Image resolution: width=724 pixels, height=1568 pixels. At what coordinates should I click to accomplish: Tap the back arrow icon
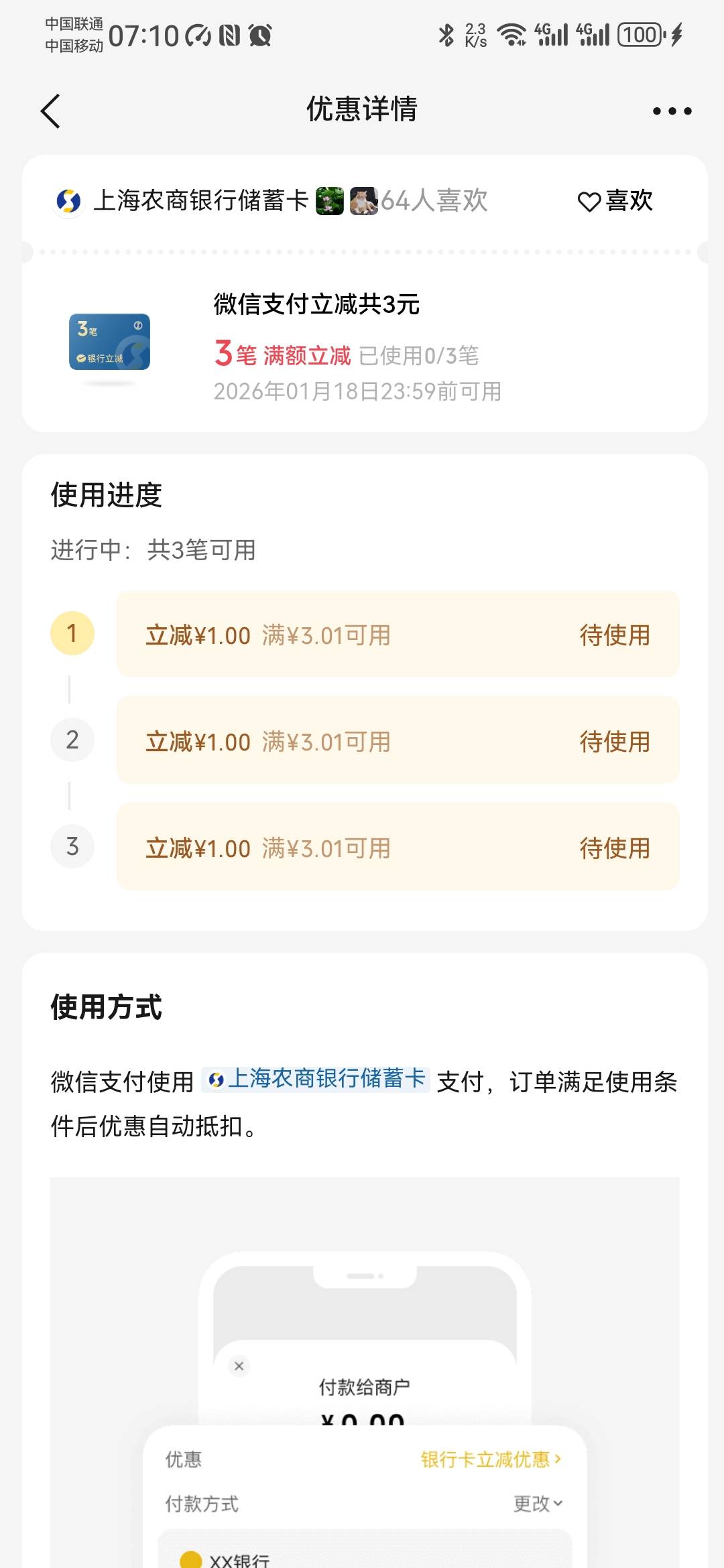tap(51, 111)
